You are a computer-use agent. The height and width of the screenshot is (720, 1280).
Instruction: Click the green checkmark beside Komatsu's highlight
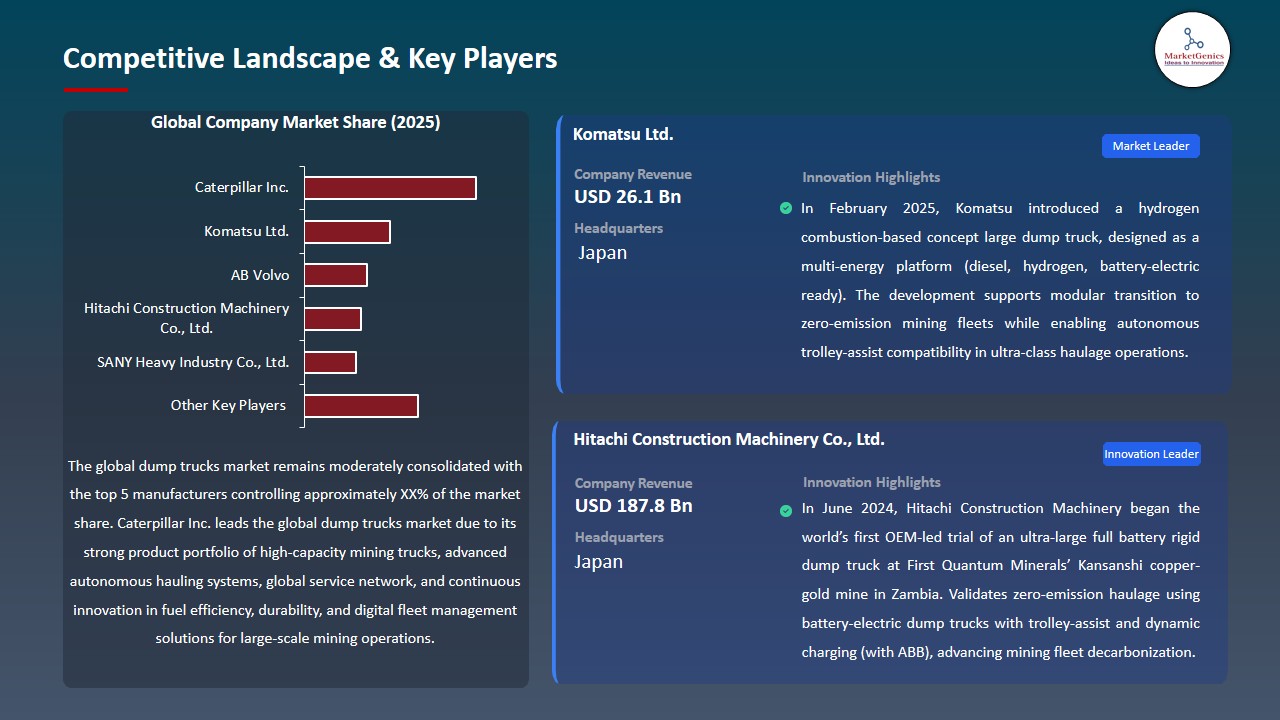786,209
